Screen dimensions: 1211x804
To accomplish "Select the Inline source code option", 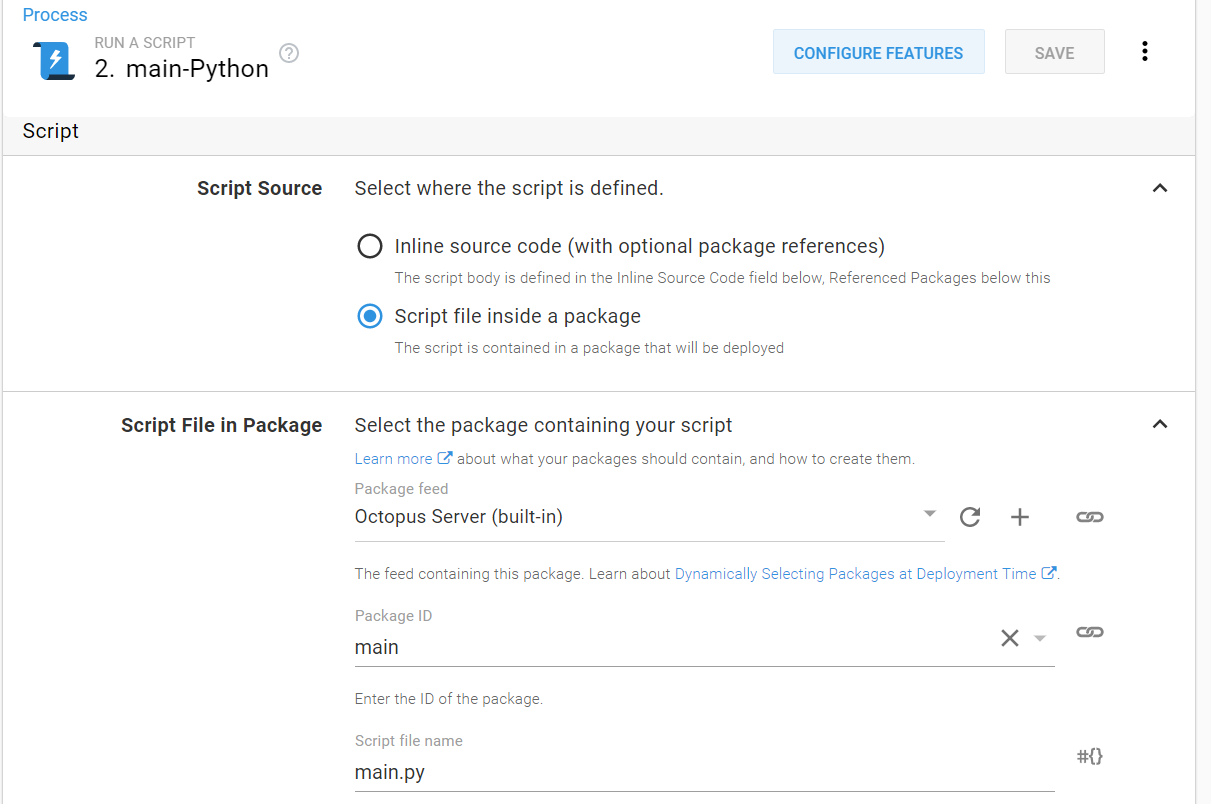I will [370, 245].
